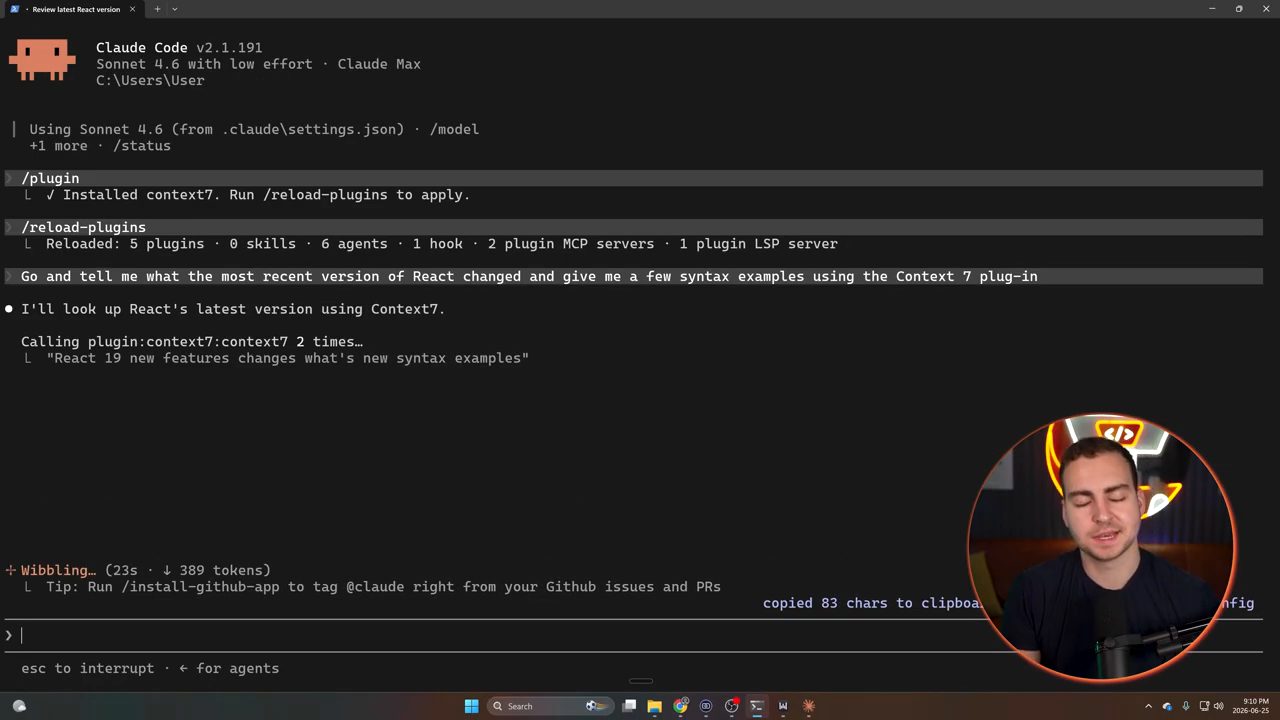Click the PowerShell icon on the terminal tab
Image resolution: width=1280 pixels, height=720 pixels.
point(15,9)
